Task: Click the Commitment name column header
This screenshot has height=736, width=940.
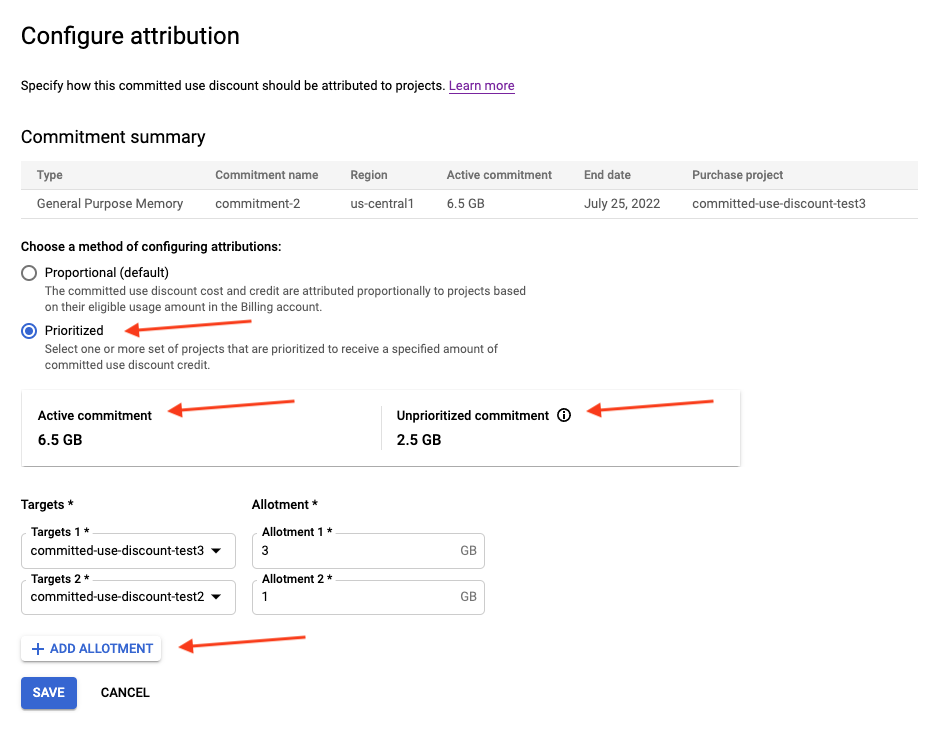Action: 266,175
